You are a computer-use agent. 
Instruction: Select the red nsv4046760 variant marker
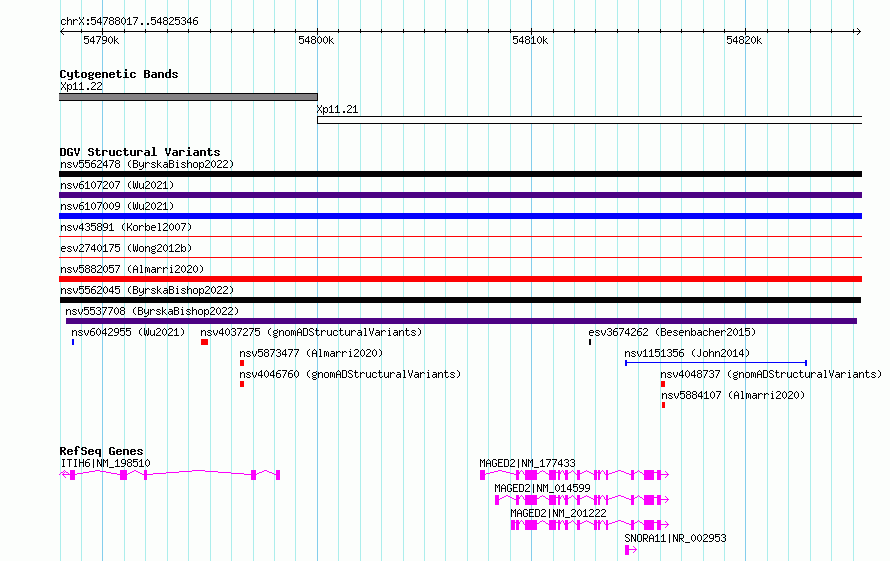[x=242, y=384]
